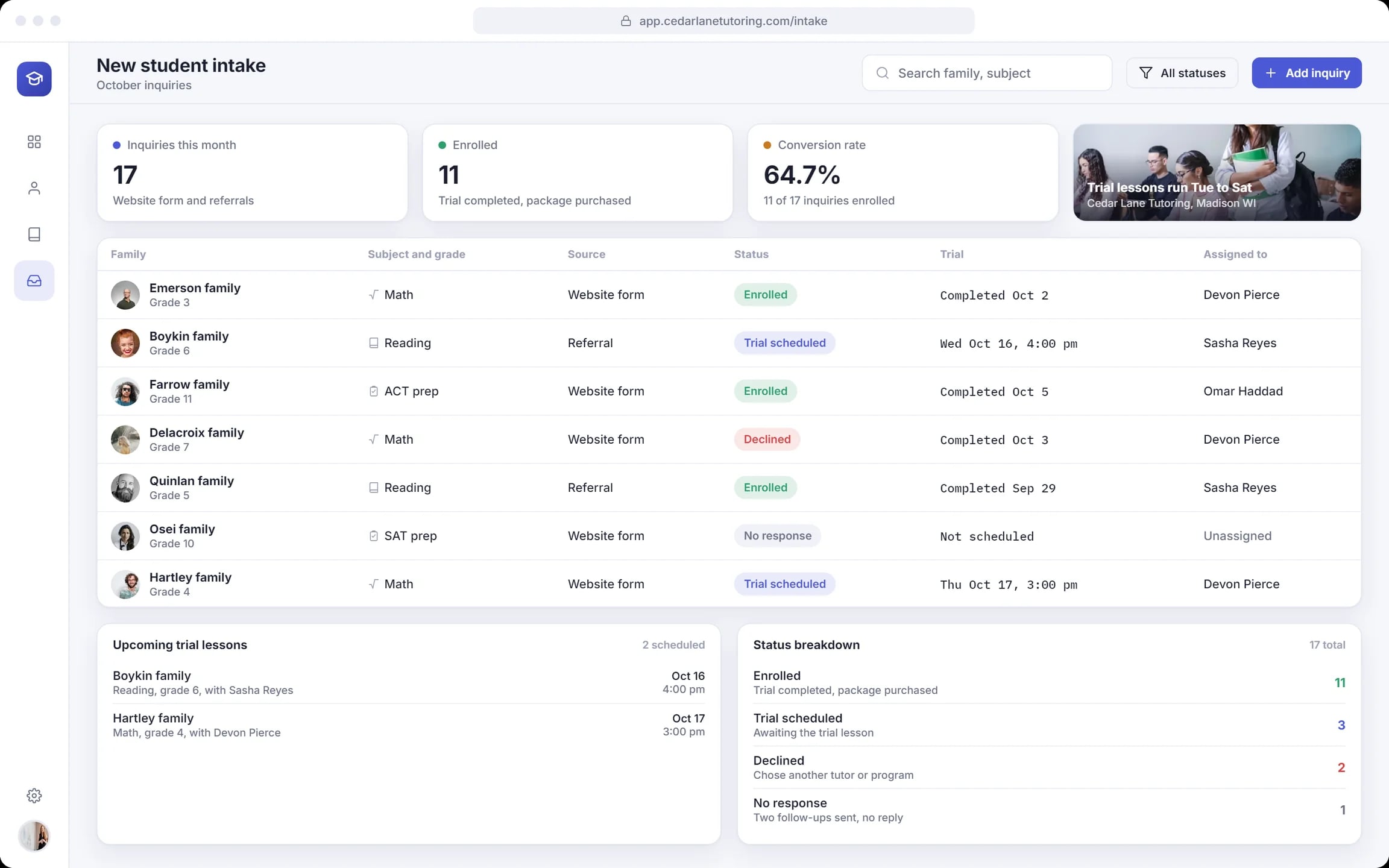Click the plus icon in Add inquiry
1389x868 pixels.
click(1271, 73)
